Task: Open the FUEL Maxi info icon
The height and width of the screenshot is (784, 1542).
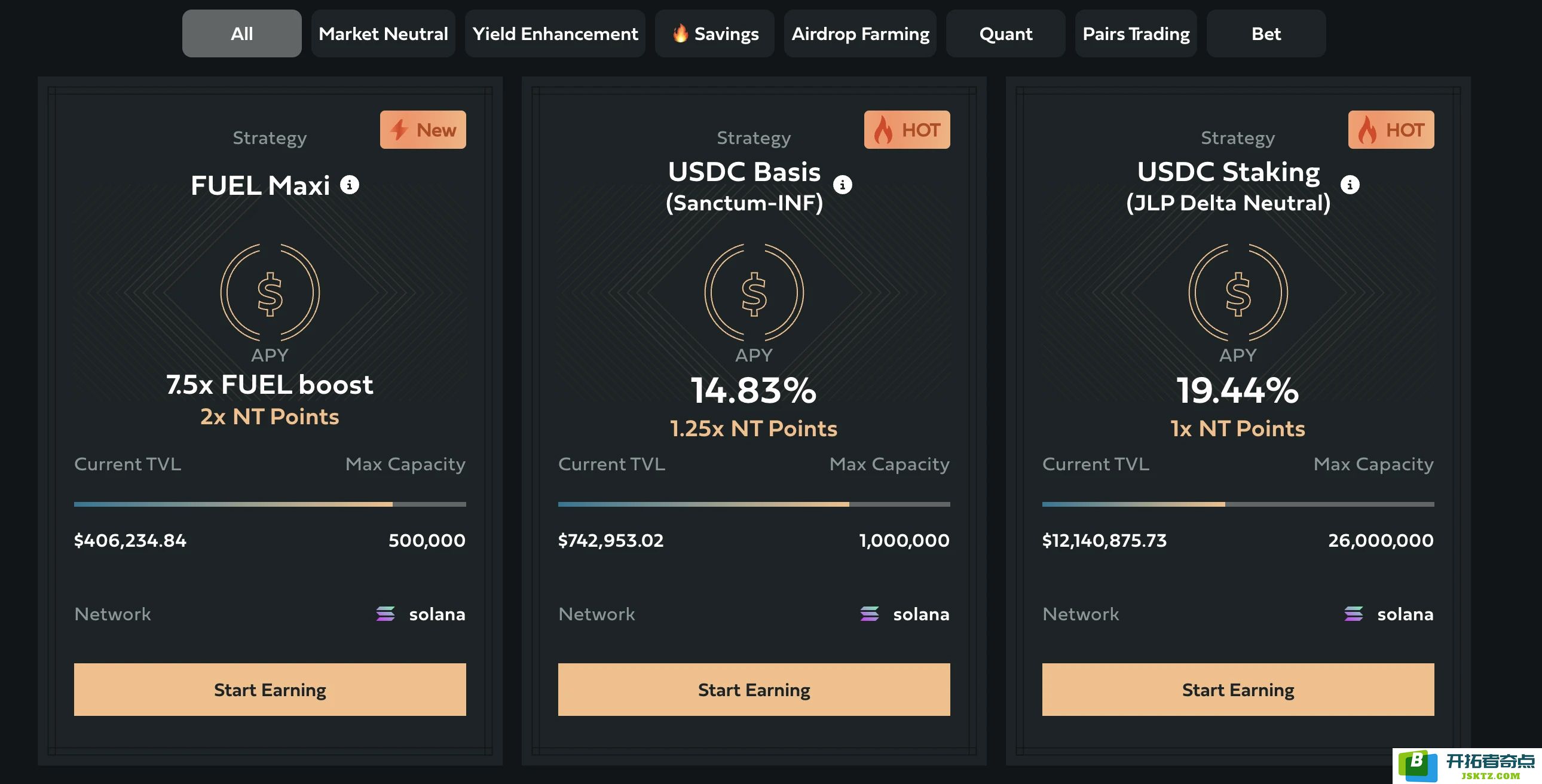Action: (x=350, y=185)
